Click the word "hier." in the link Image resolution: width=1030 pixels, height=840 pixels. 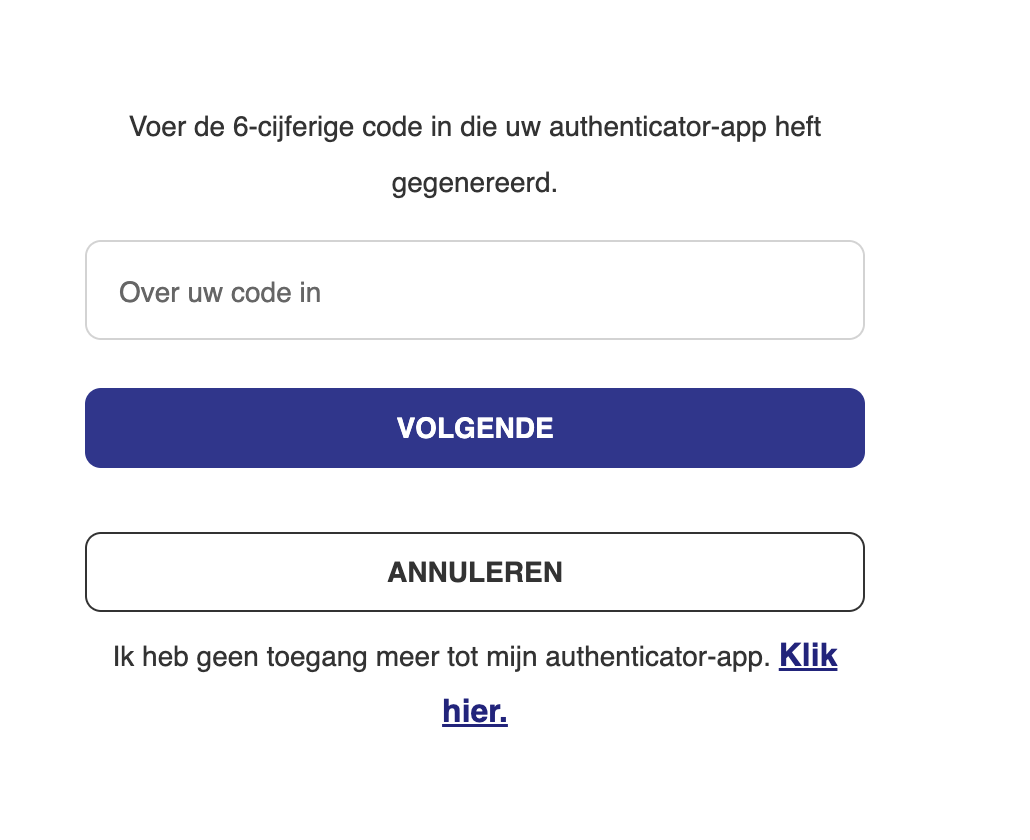(475, 713)
